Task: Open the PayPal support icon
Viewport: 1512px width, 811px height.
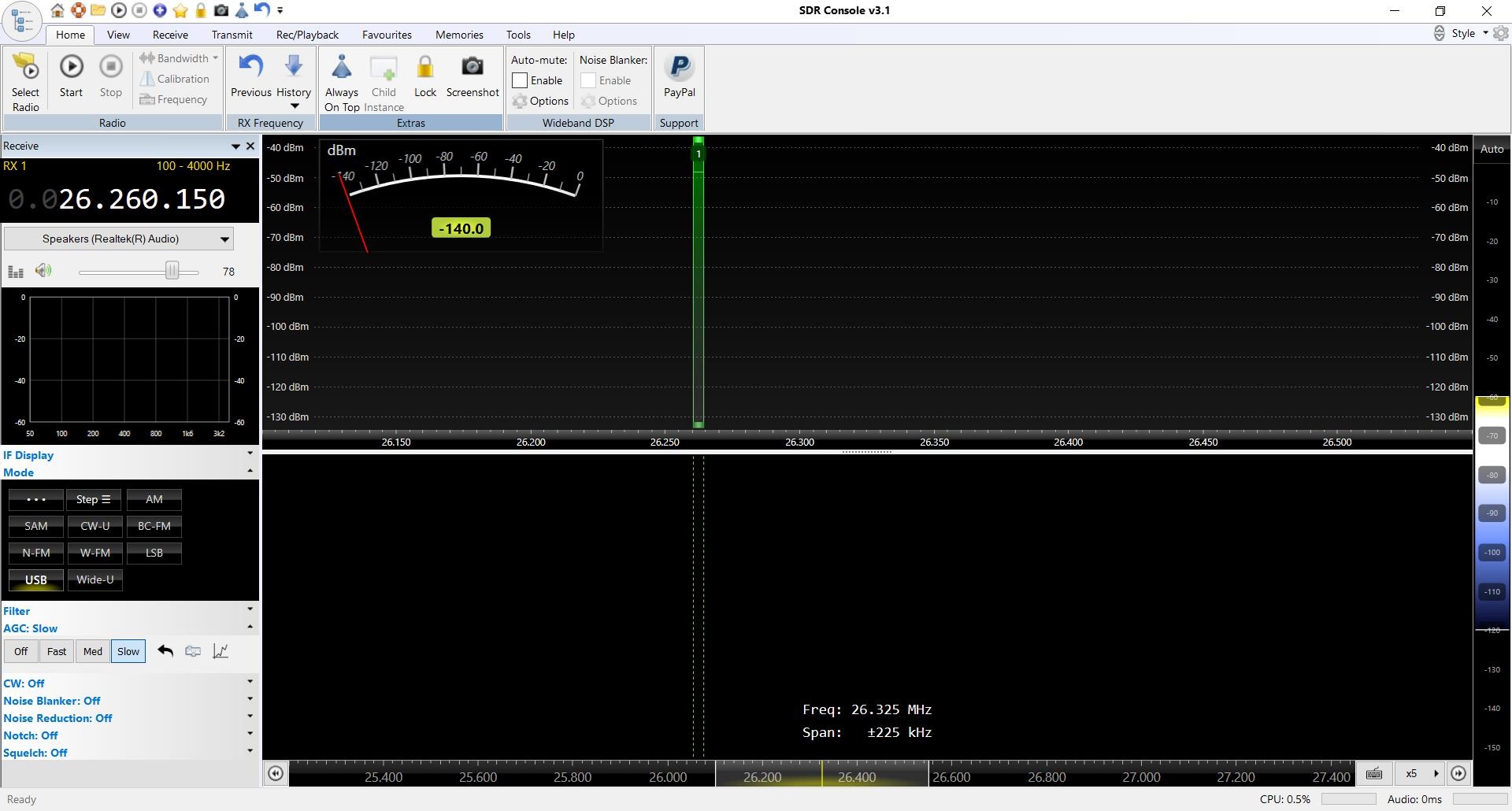Action: (x=679, y=69)
